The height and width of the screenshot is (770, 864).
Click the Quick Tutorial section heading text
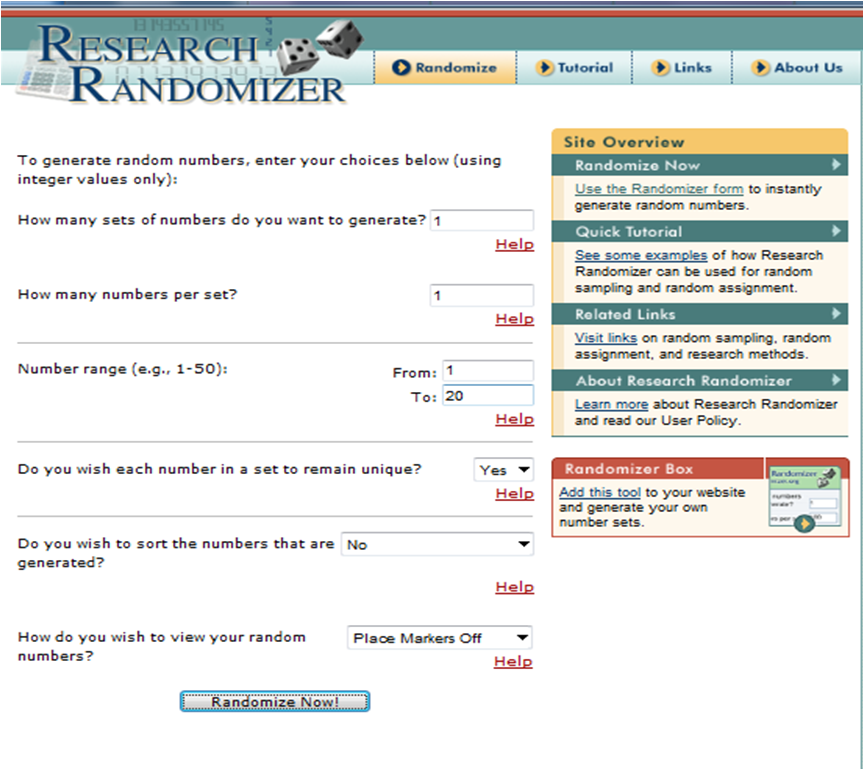[x=629, y=231]
